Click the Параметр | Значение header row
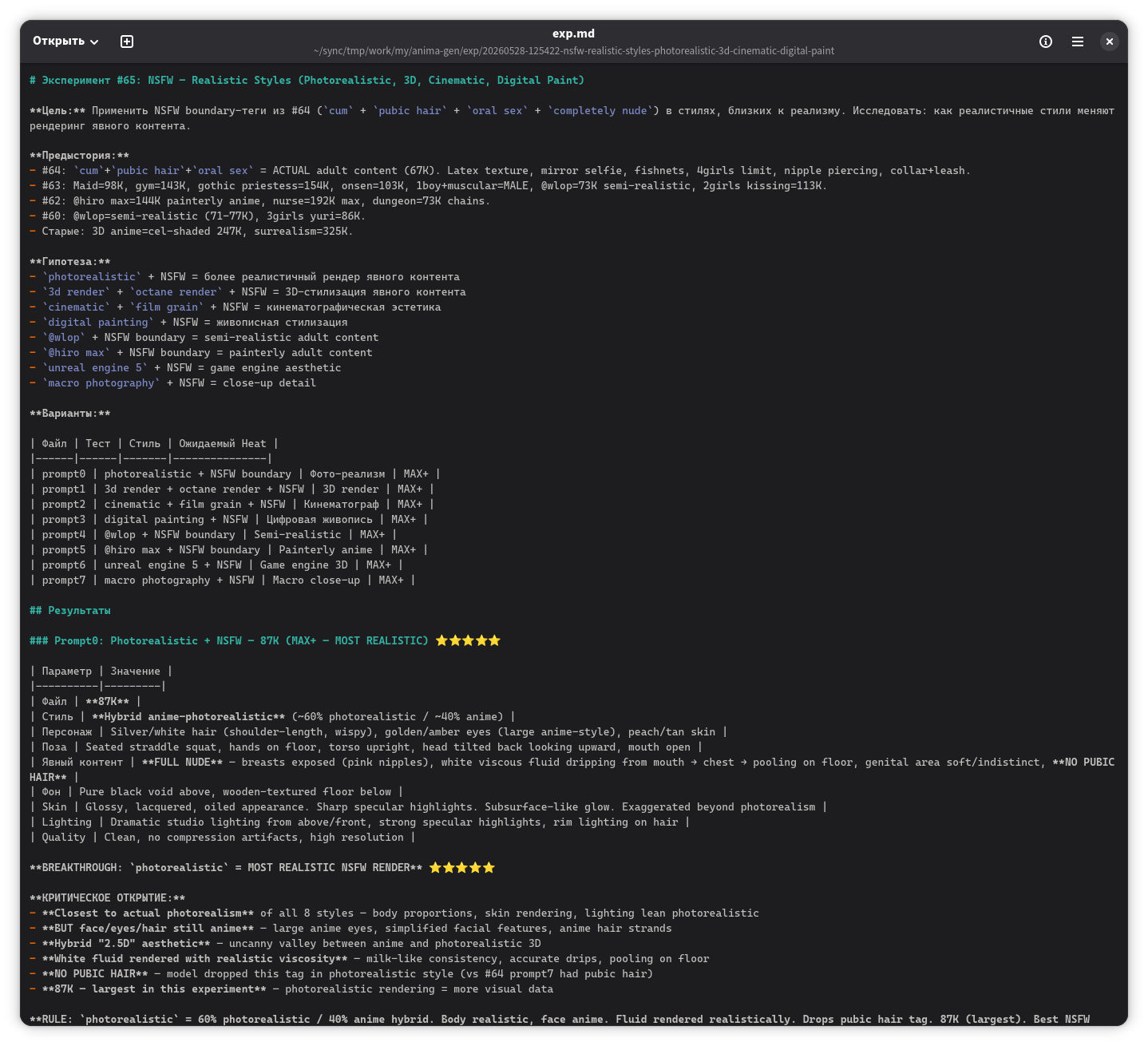 [101, 672]
